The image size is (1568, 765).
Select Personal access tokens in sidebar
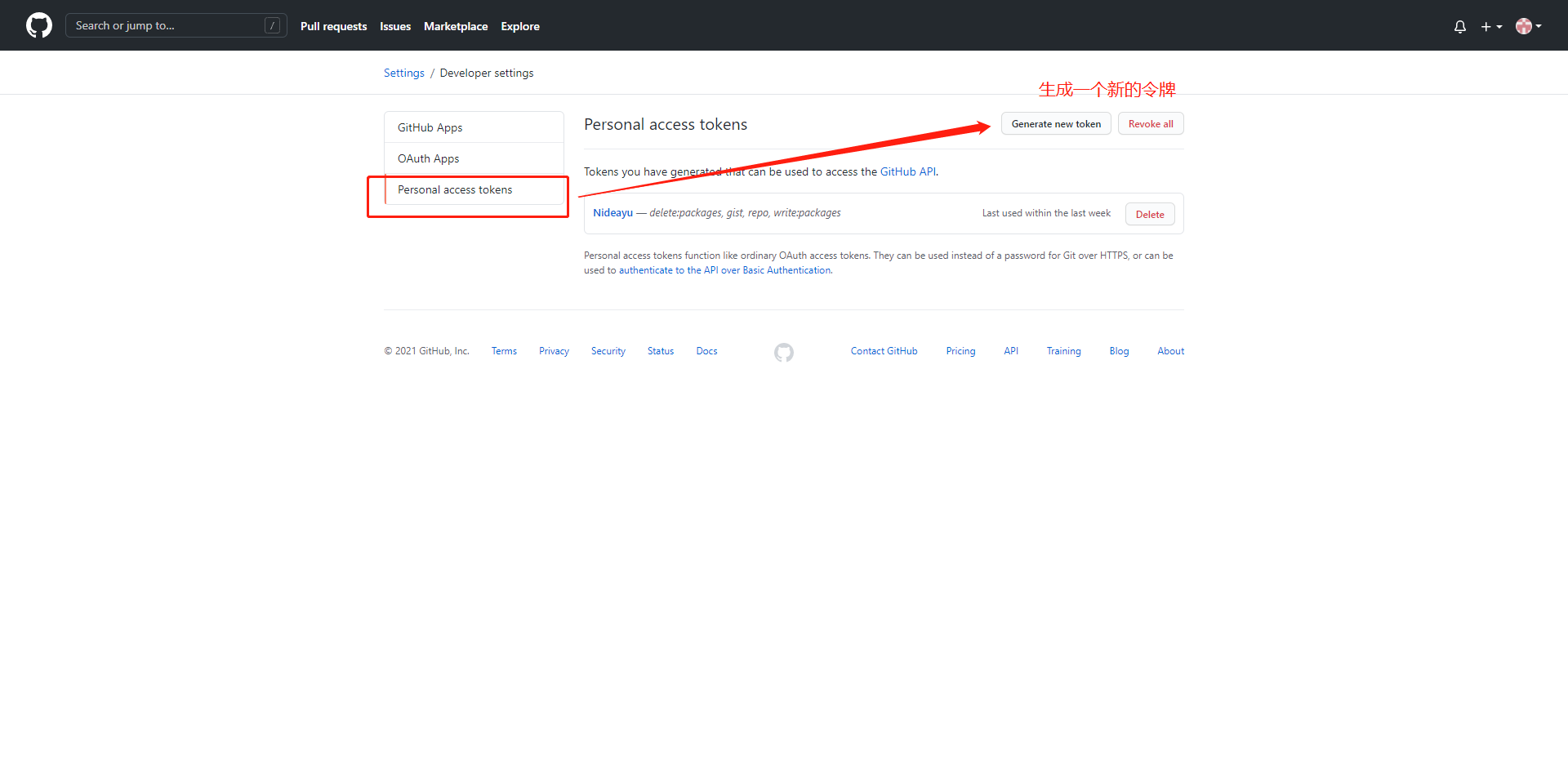pos(474,189)
